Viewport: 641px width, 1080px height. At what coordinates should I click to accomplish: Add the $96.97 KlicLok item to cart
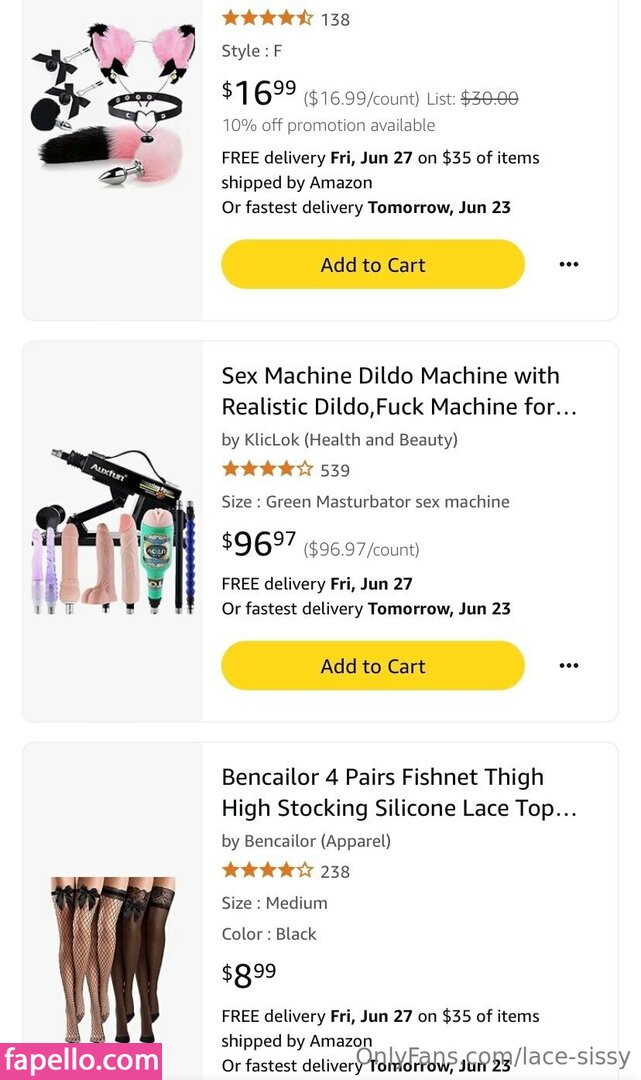pyautogui.click(x=373, y=666)
